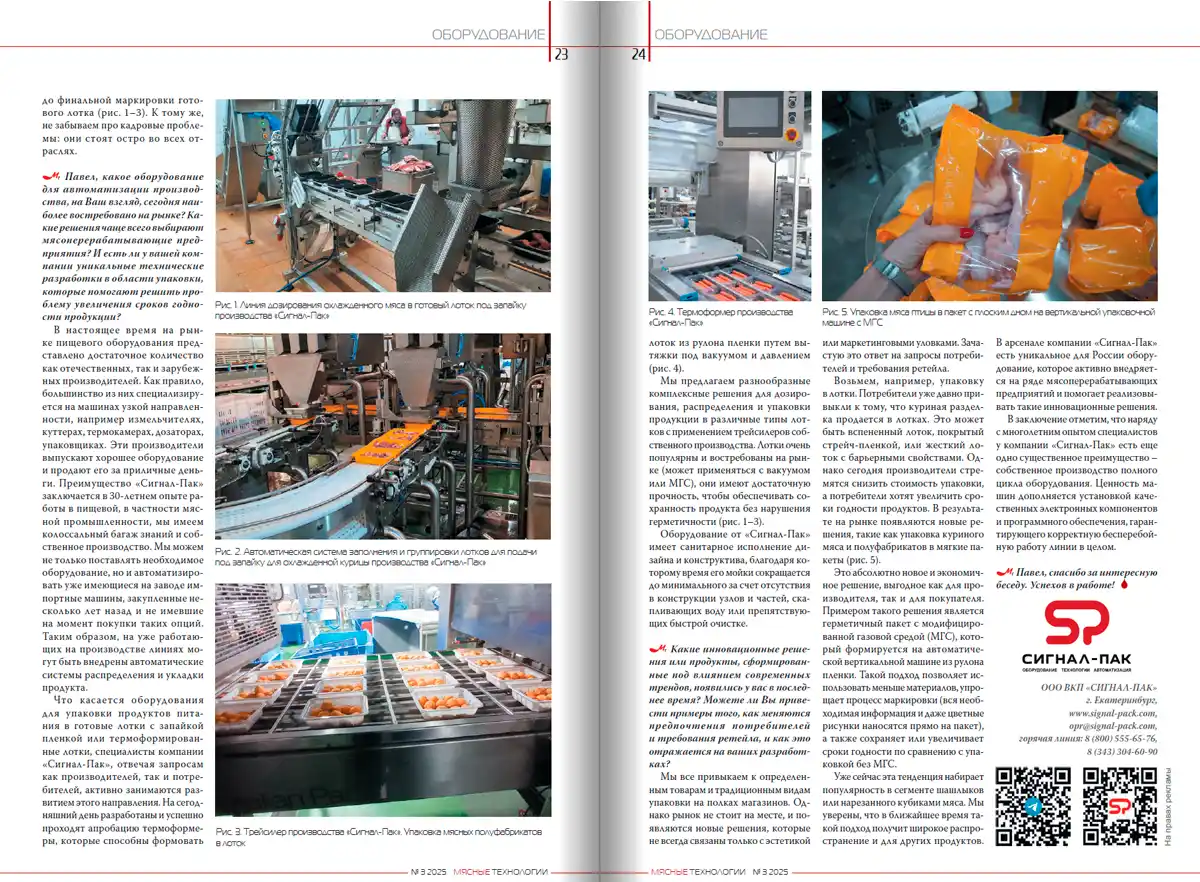Click the paragraph starting 'В настоящее время на рынке'
This screenshot has height=882, width=1200.
(x=124, y=507)
